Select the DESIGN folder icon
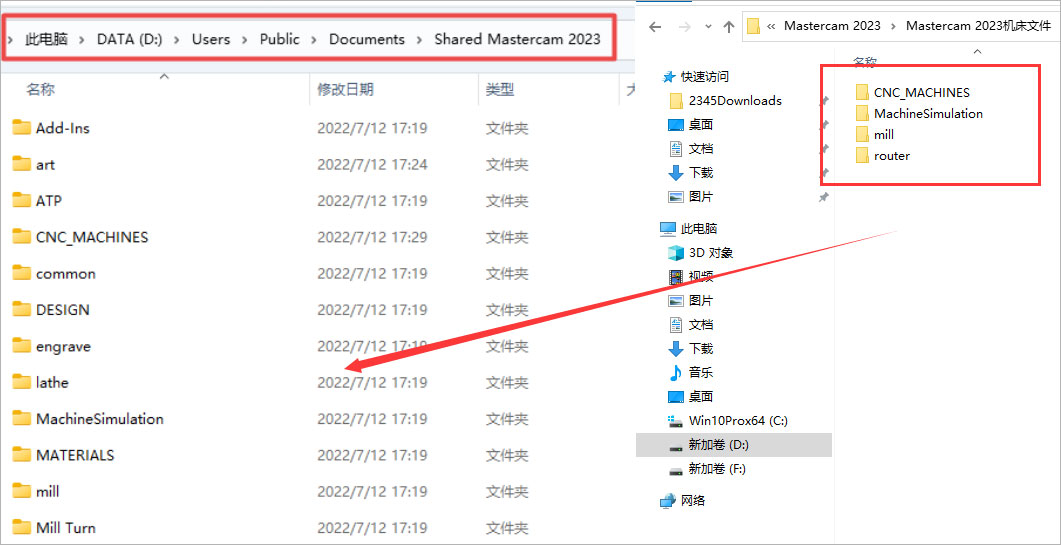Image resolution: width=1061 pixels, height=545 pixels. click(22, 309)
